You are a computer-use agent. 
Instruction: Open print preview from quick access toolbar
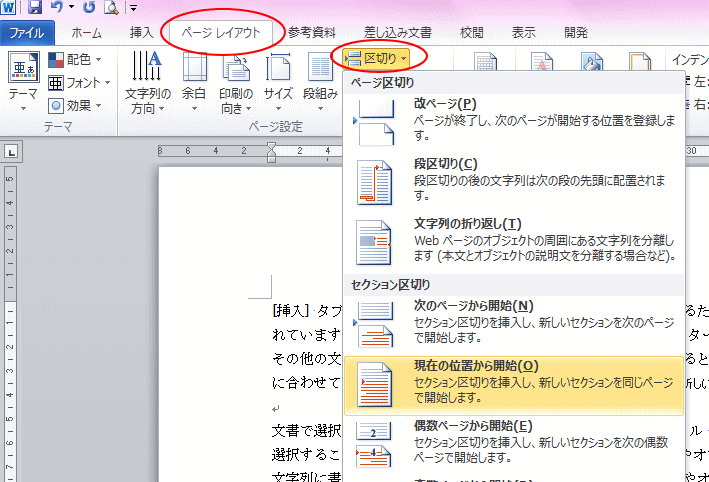(111, 7)
